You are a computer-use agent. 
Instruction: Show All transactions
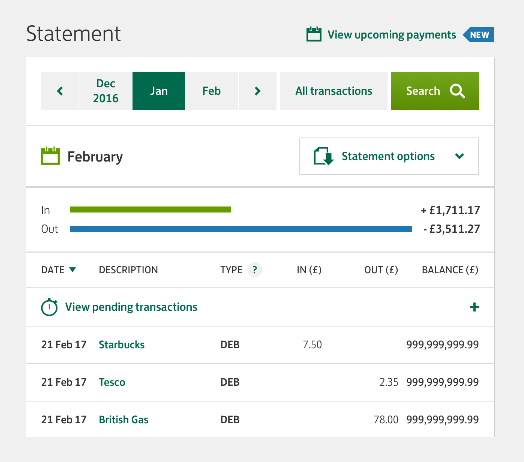tap(334, 91)
